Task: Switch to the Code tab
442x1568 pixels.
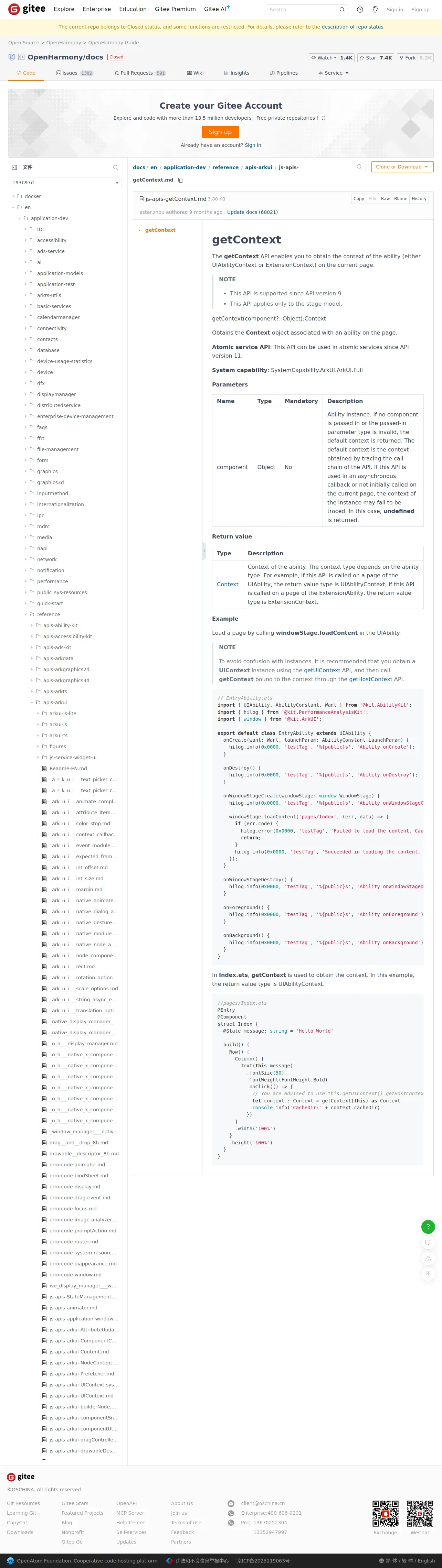Action: pyautogui.click(x=25, y=73)
